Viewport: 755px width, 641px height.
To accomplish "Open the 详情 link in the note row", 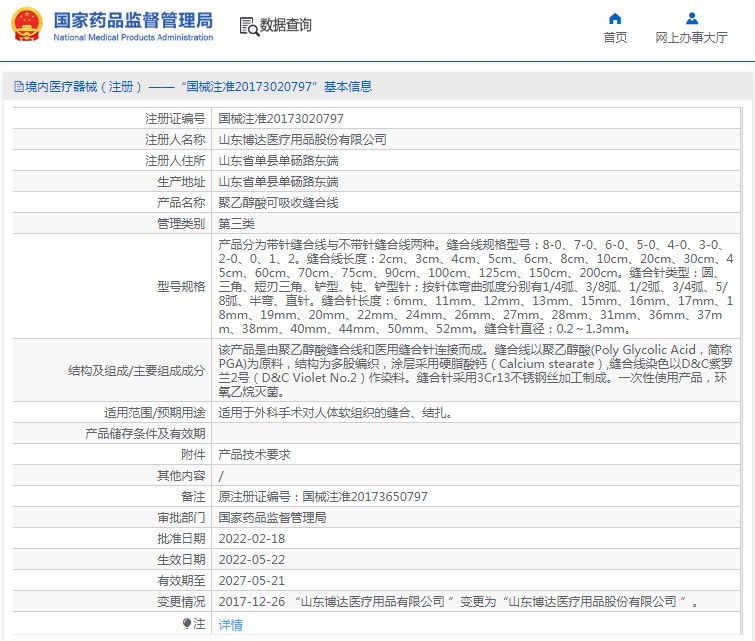I will 230,624.
